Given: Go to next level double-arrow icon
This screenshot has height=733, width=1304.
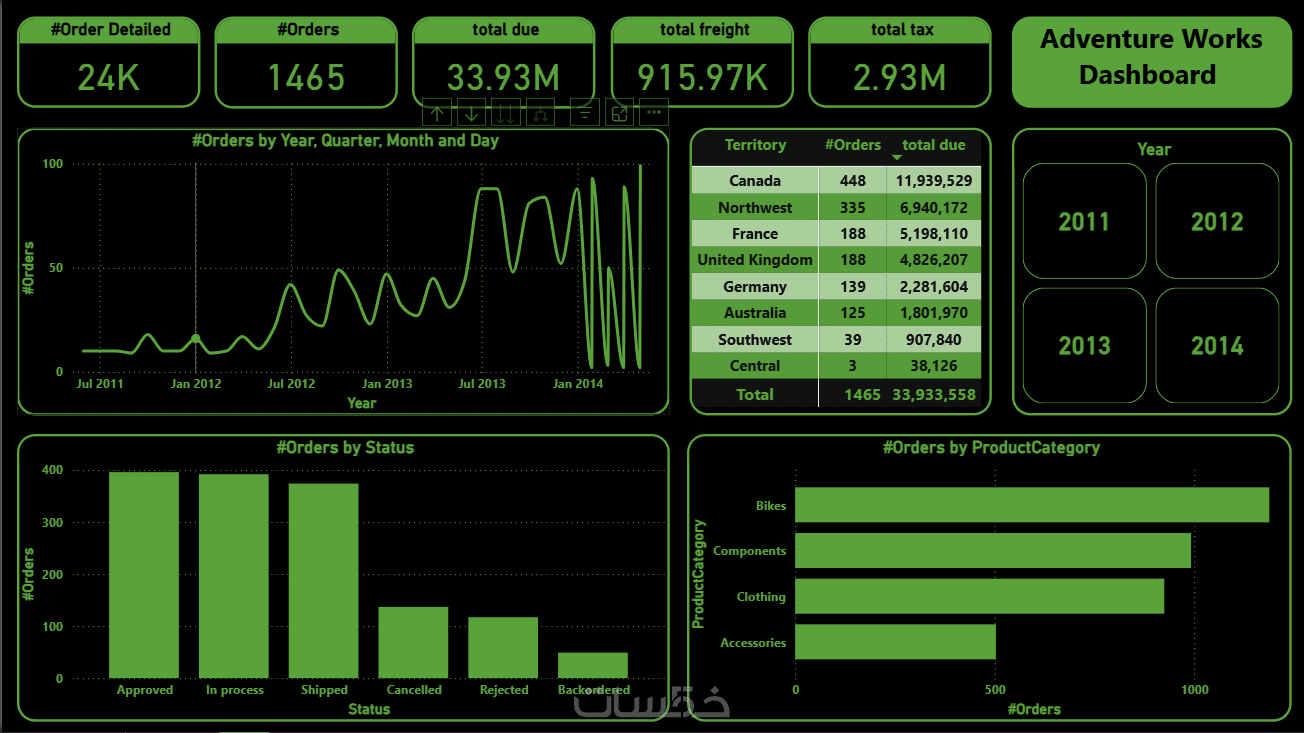Looking at the screenshot, I should coord(505,112).
